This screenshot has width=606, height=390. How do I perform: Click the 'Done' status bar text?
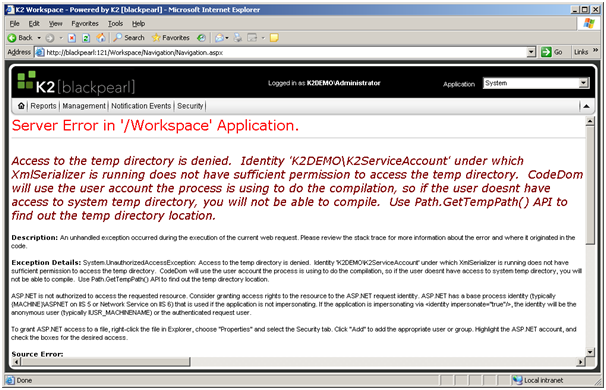(x=24, y=381)
